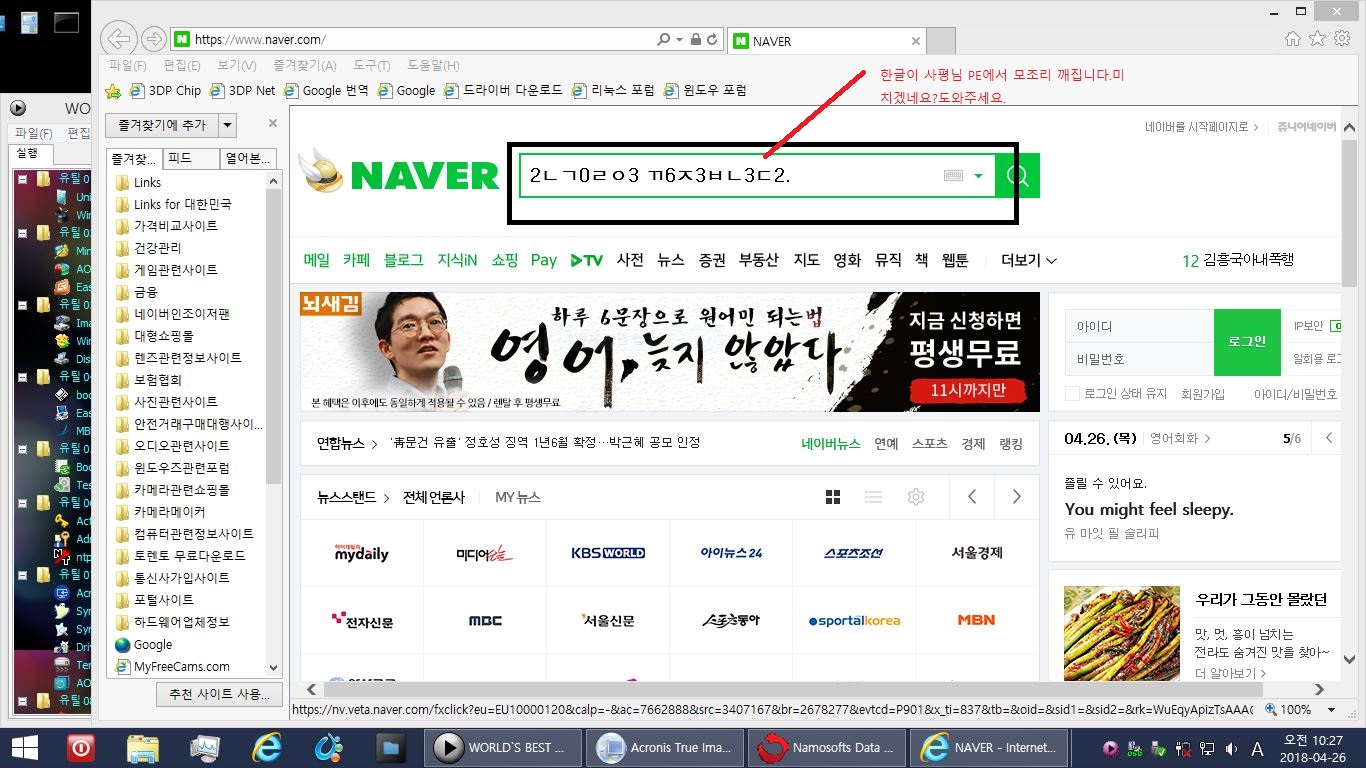
Task: Click 추천 사이트 사용 button
Action: click(x=220, y=694)
